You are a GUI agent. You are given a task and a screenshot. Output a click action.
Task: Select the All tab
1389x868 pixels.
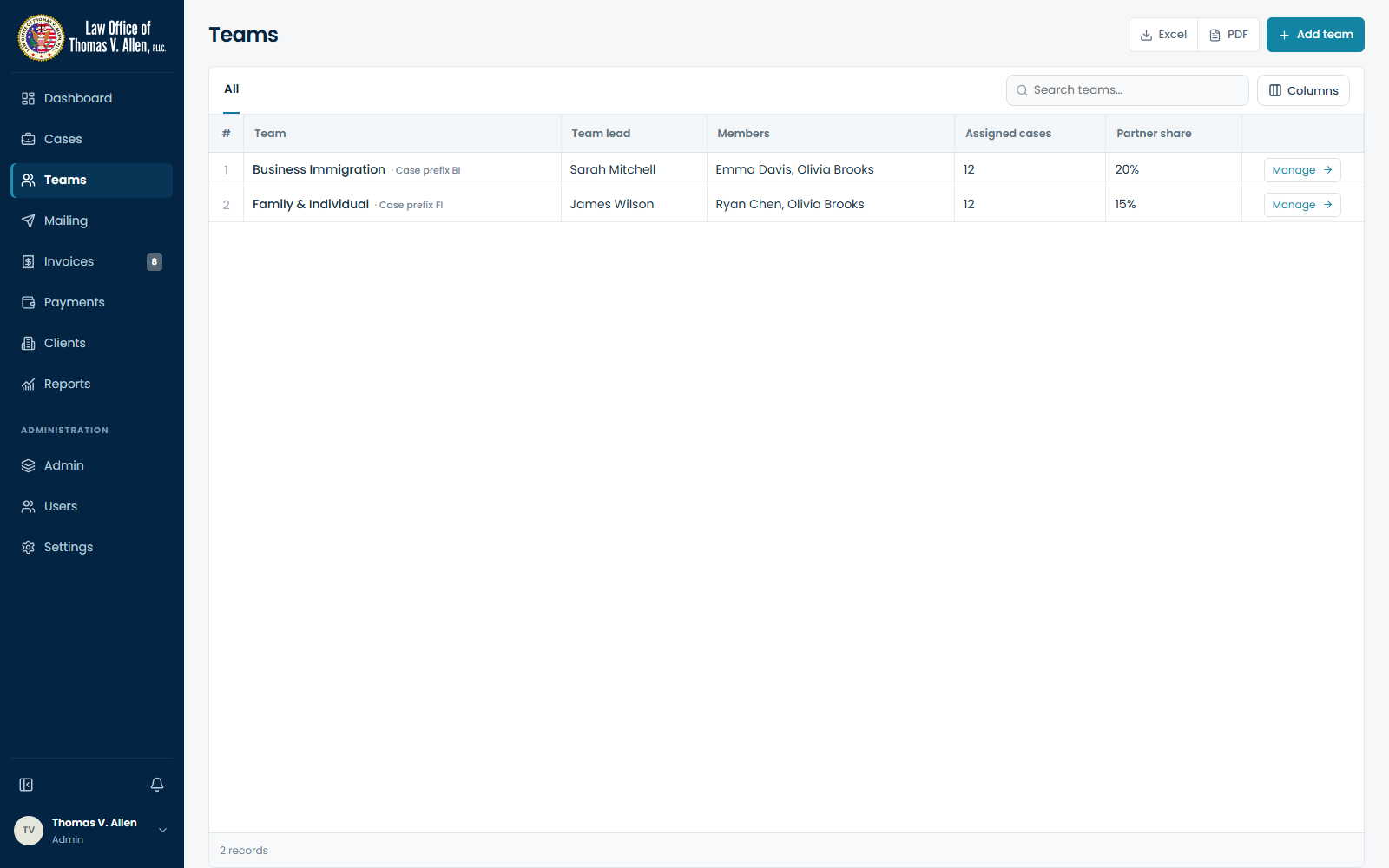coord(231,89)
